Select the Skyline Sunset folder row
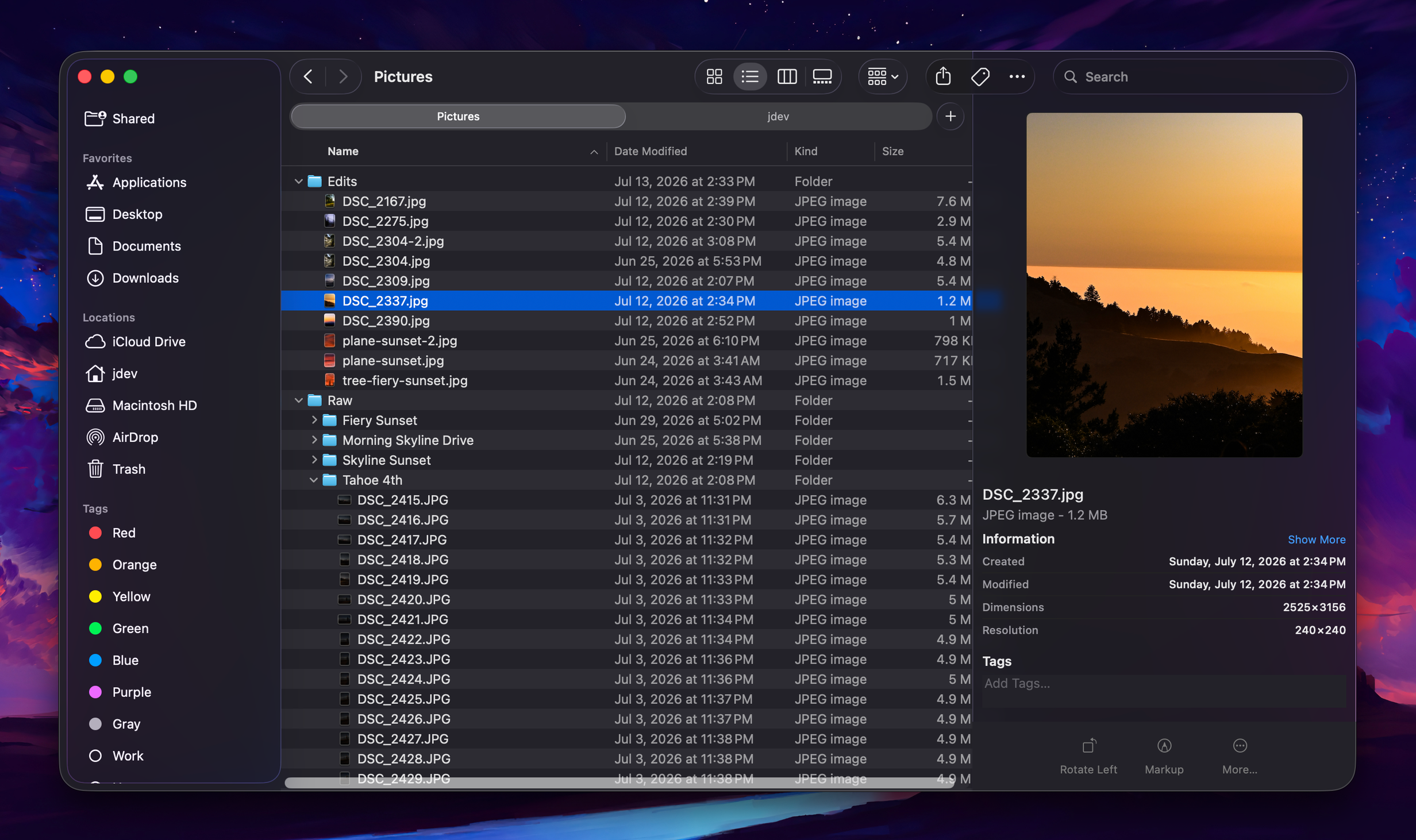Image resolution: width=1416 pixels, height=840 pixels. pyautogui.click(x=626, y=460)
